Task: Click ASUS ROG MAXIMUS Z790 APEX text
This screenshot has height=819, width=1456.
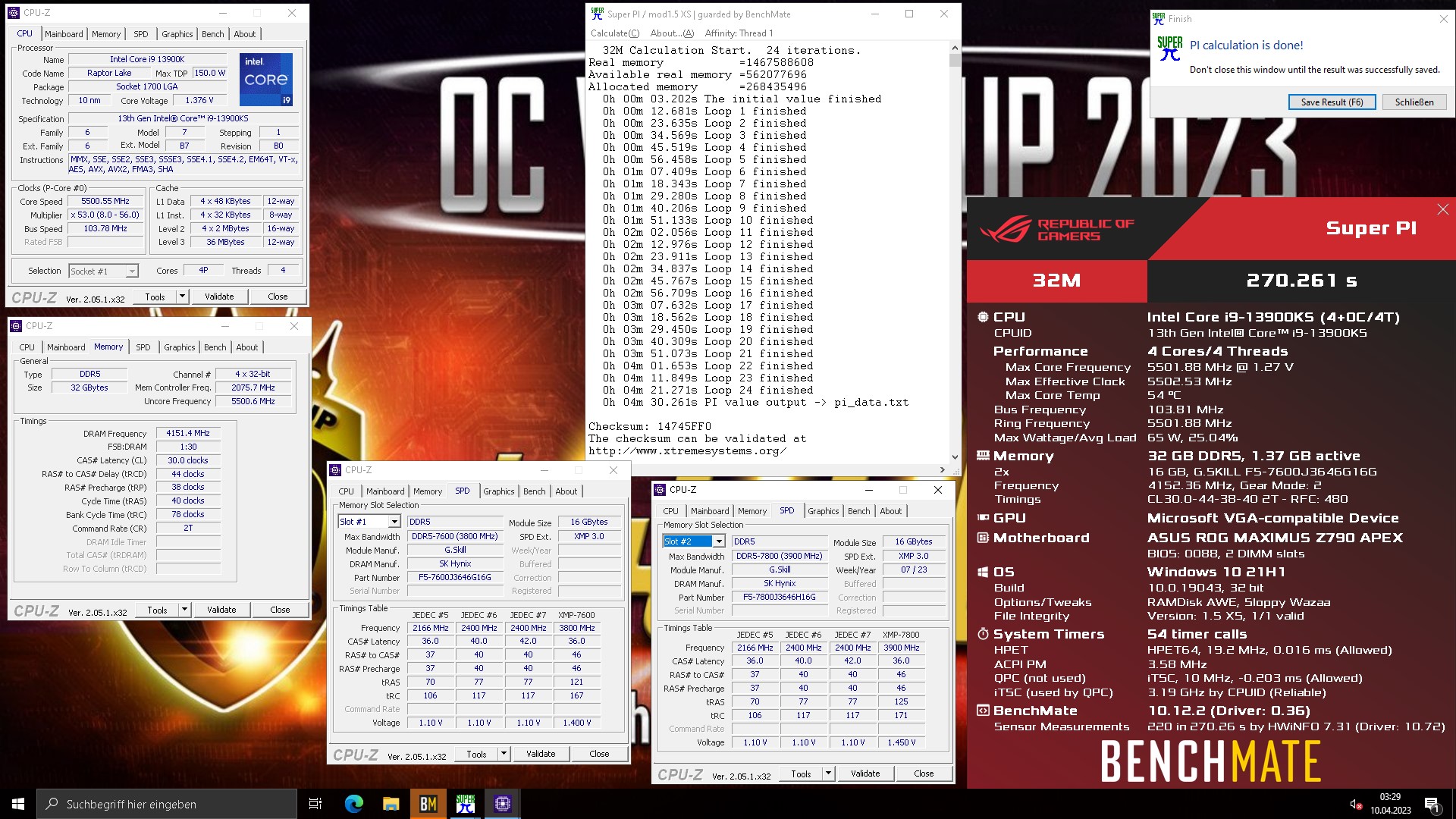Action: (1275, 538)
